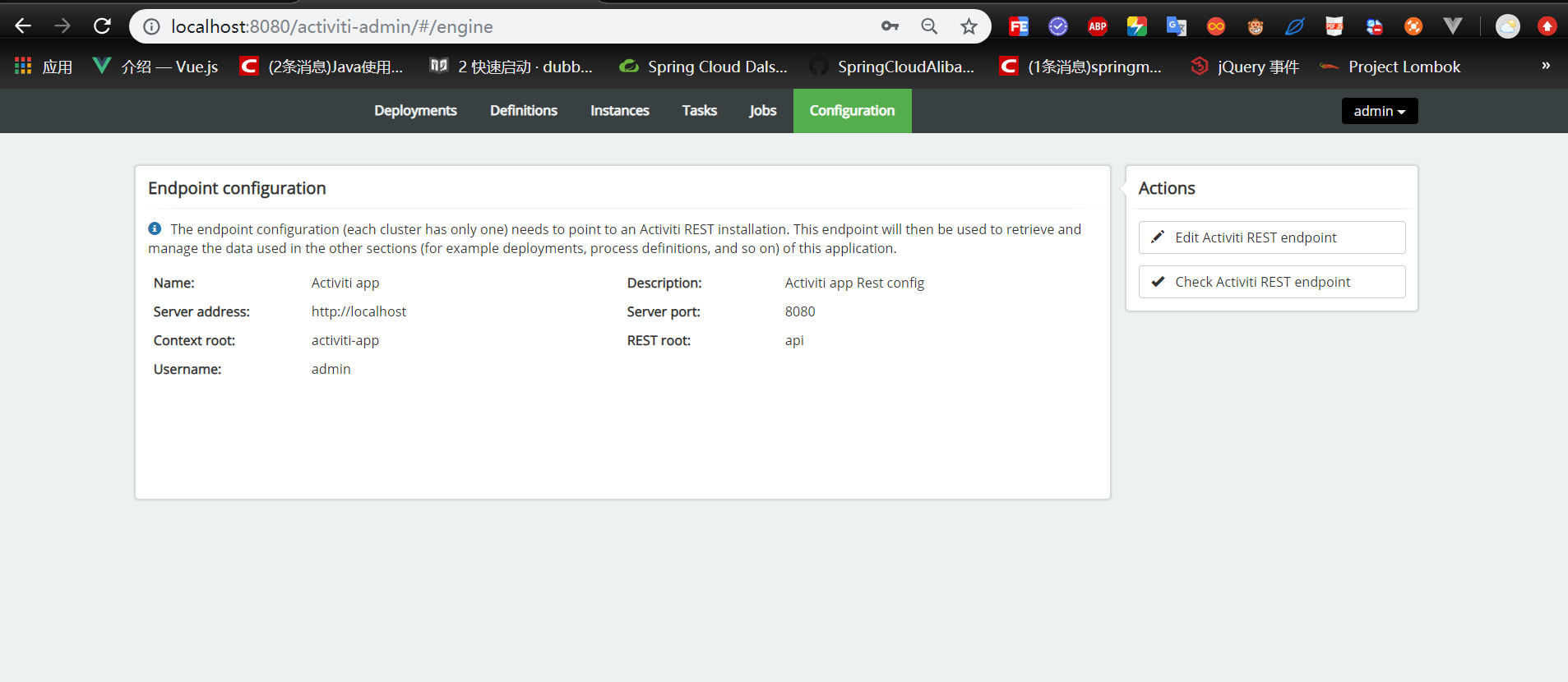Select the http://localhost server address value
The height and width of the screenshot is (682, 1568).
coord(358,311)
